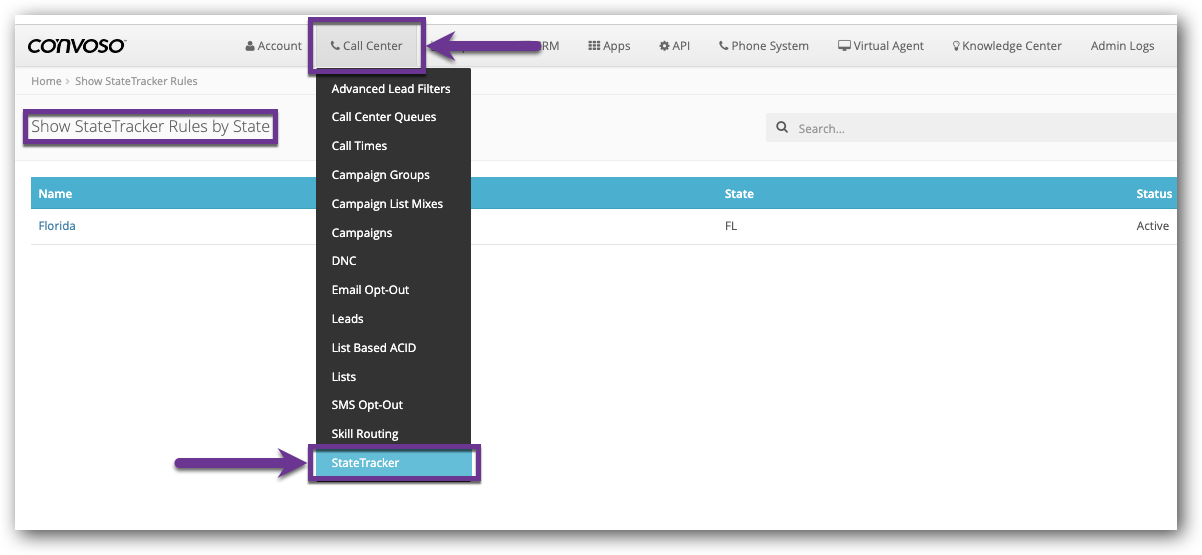Open the Florida rule link
The width and height of the screenshot is (1202, 555).
click(57, 226)
